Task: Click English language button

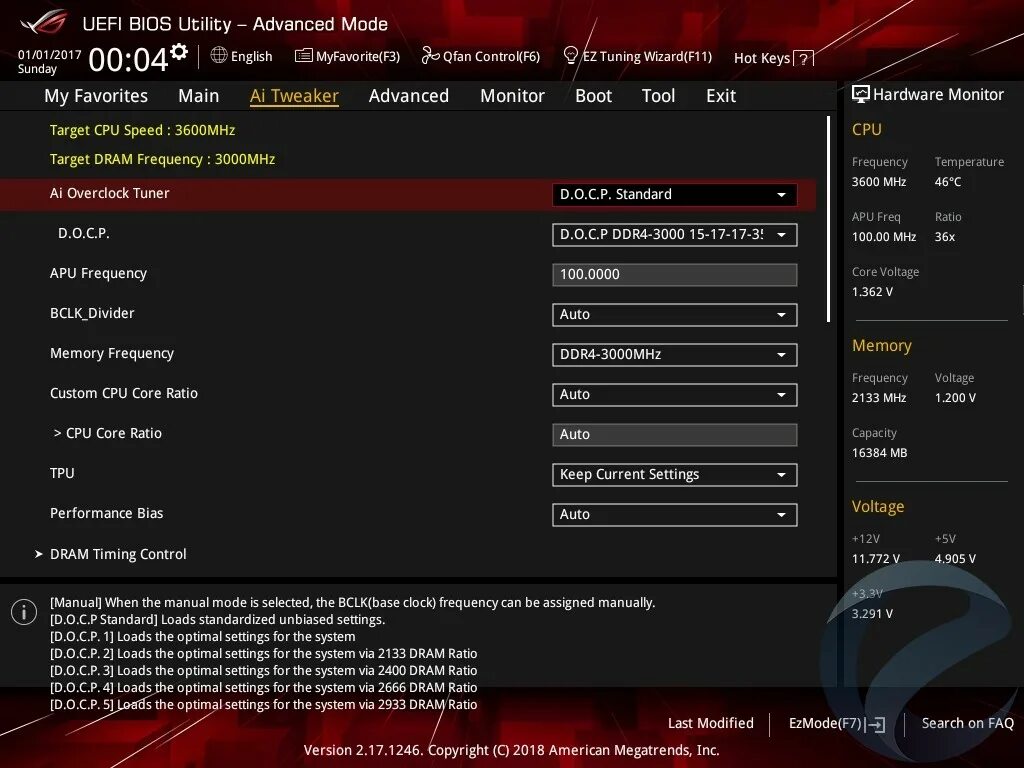Action: coord(242,56)
